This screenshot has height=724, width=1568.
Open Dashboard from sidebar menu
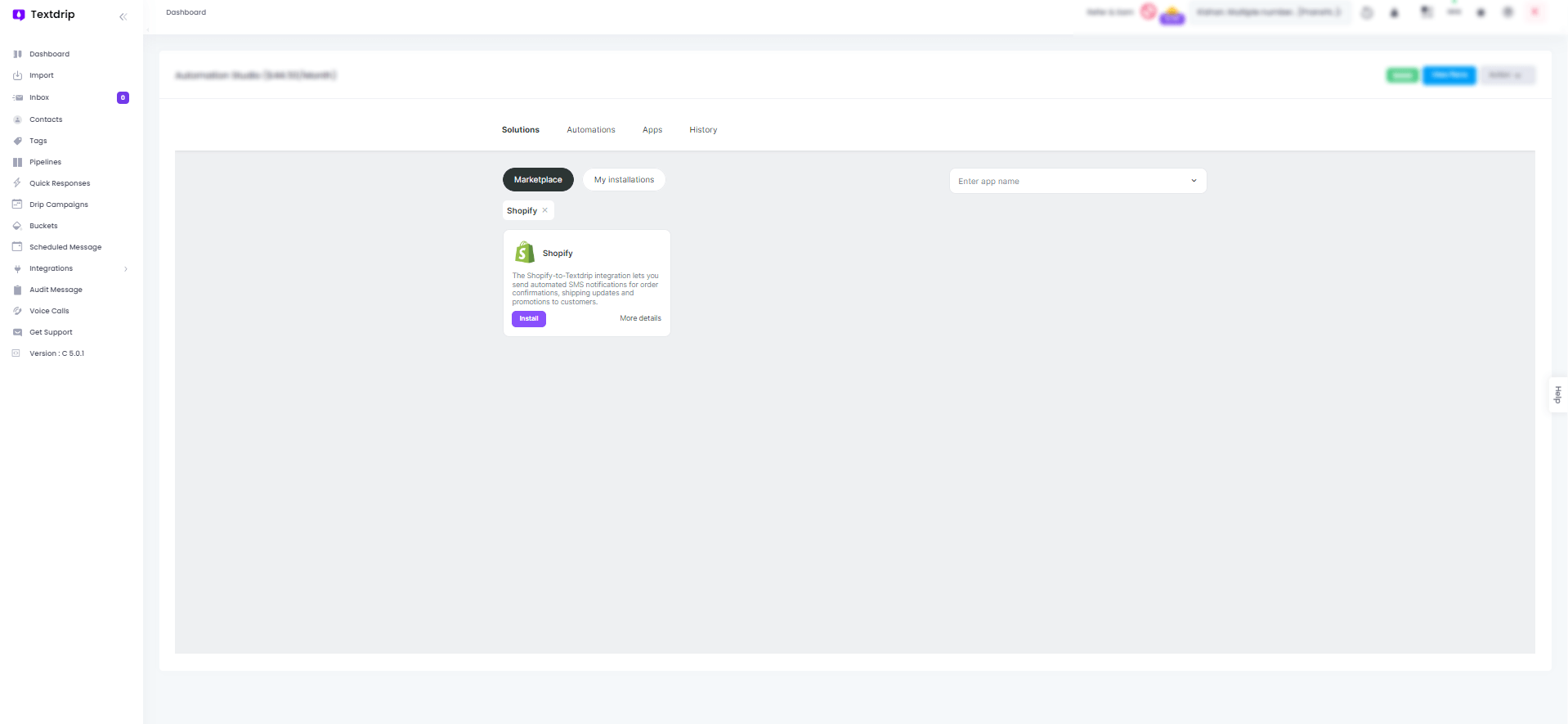point(49,54)
